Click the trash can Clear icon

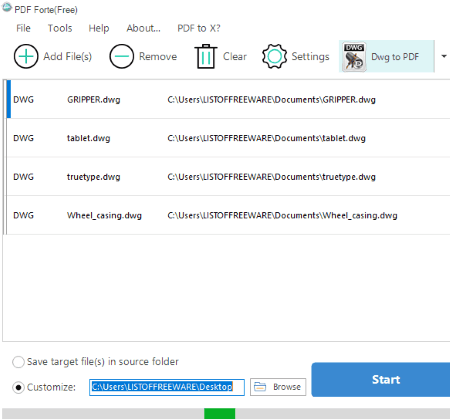[x=206, y=56]
